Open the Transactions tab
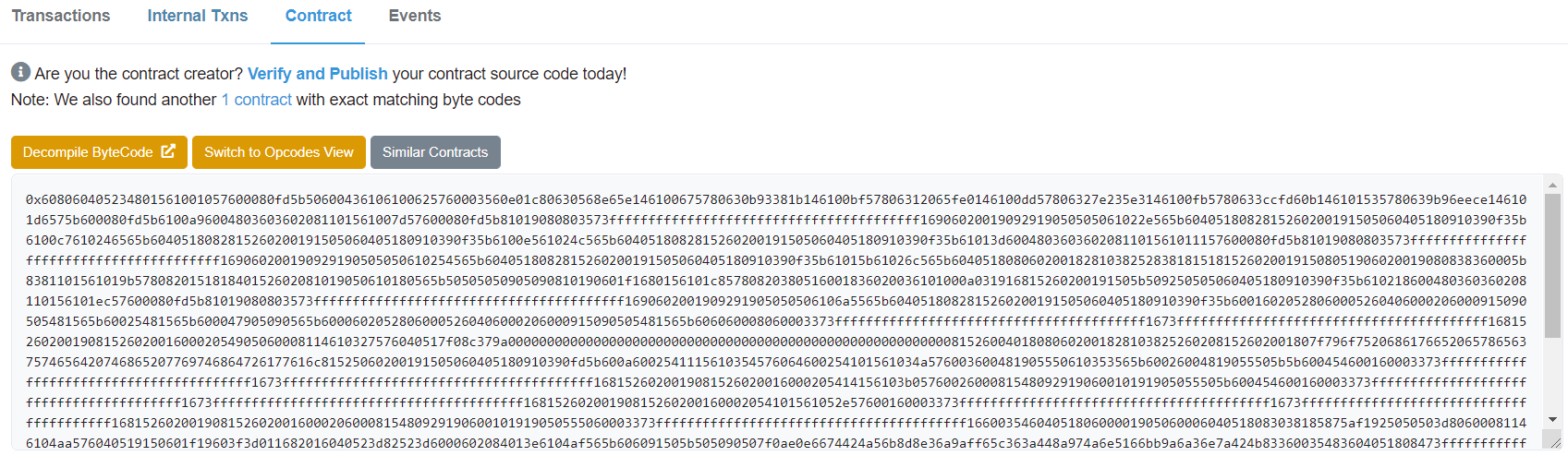1568x456 pixels. point(61,16)
